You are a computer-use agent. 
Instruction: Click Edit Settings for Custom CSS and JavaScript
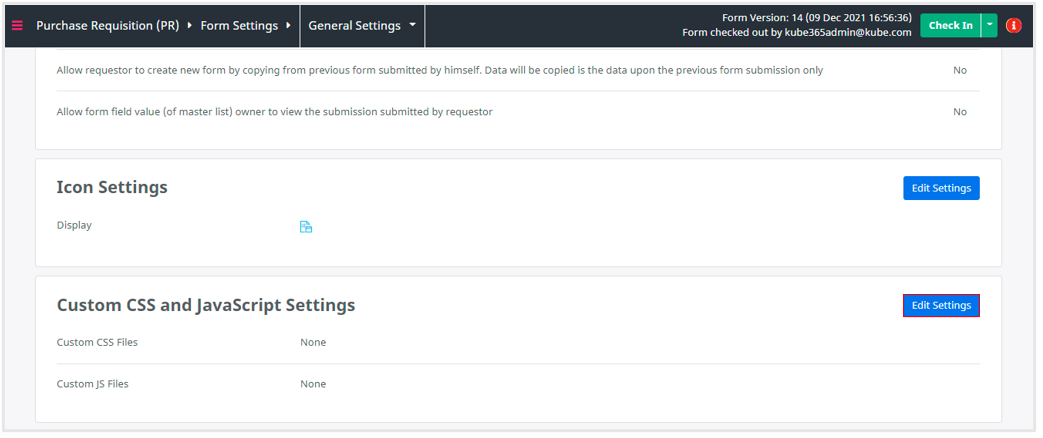[940, 305]
